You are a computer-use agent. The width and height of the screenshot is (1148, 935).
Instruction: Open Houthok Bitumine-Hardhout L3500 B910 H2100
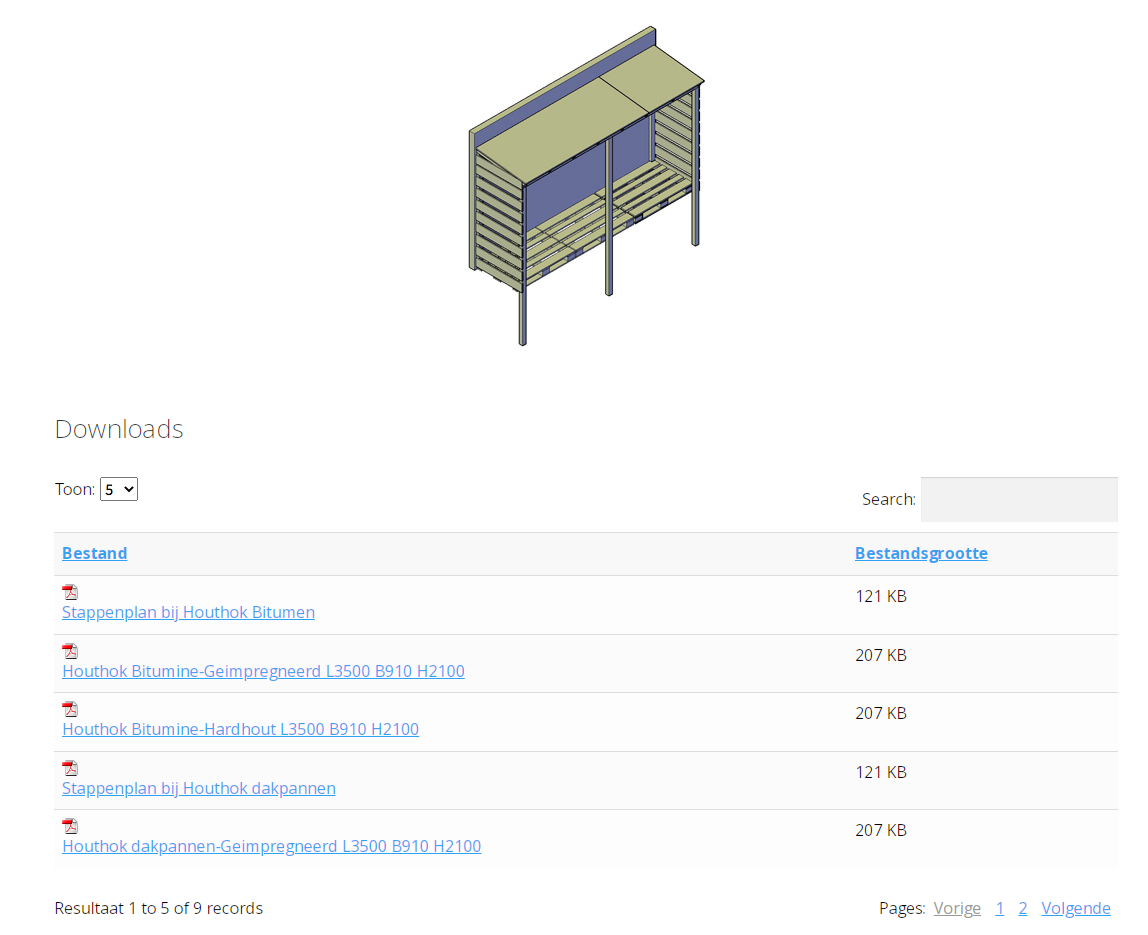(x=240, y=729)
